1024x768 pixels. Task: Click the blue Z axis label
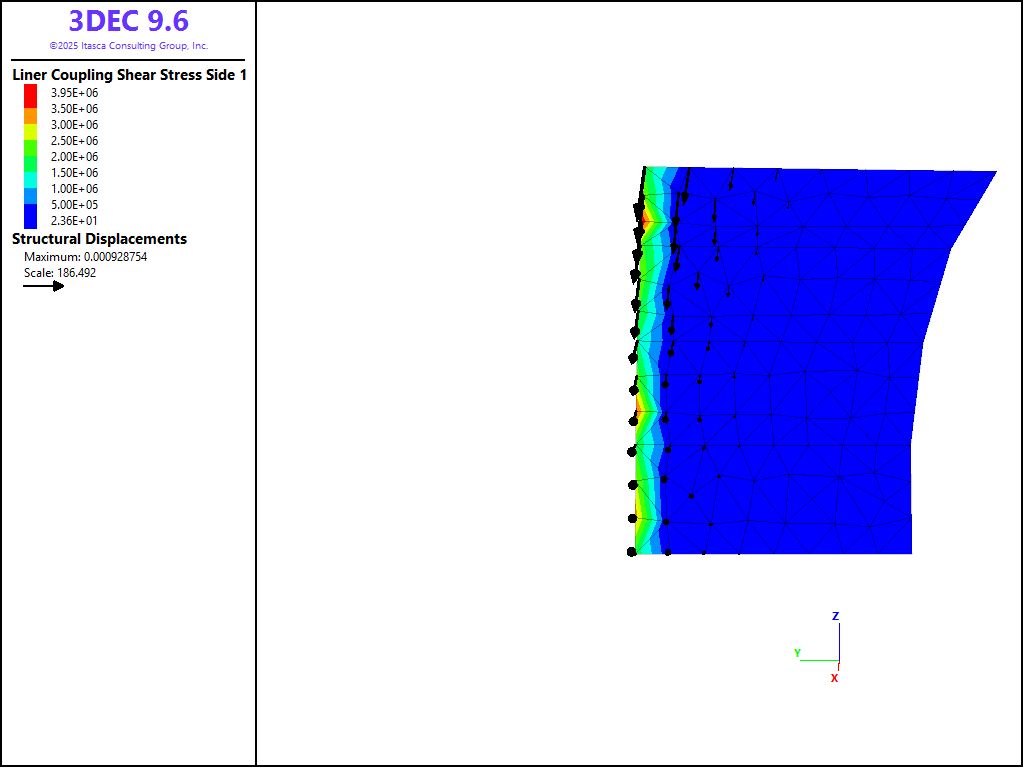(x=835, y=616)
